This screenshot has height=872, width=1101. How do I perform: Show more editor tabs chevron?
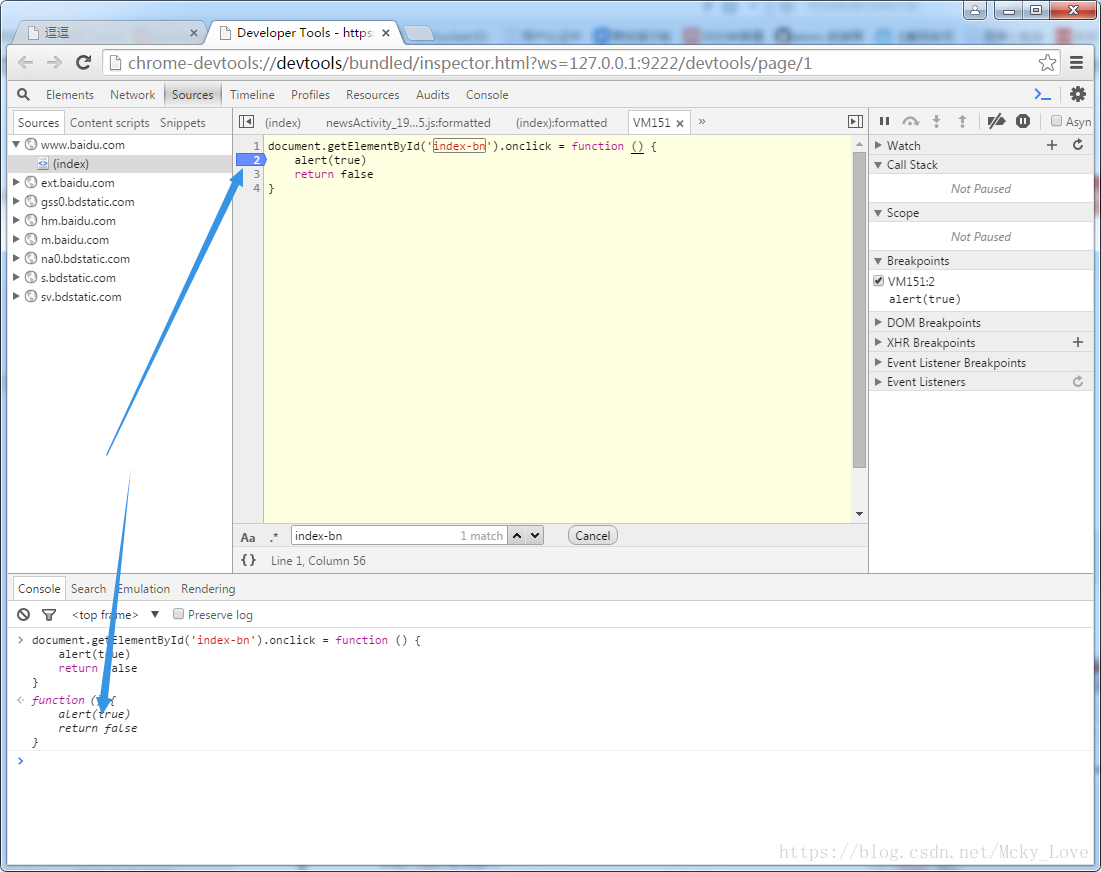701,121
